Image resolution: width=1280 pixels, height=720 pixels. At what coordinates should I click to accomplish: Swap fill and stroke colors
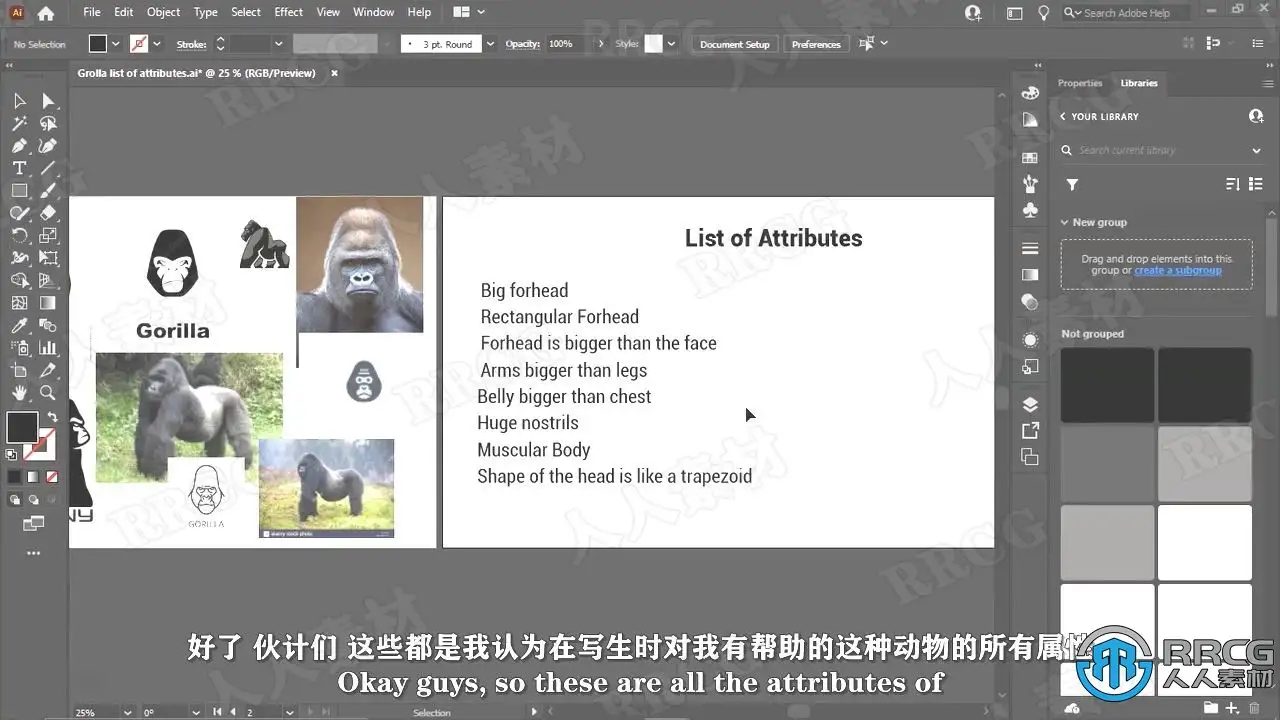[x=52, y=418]
